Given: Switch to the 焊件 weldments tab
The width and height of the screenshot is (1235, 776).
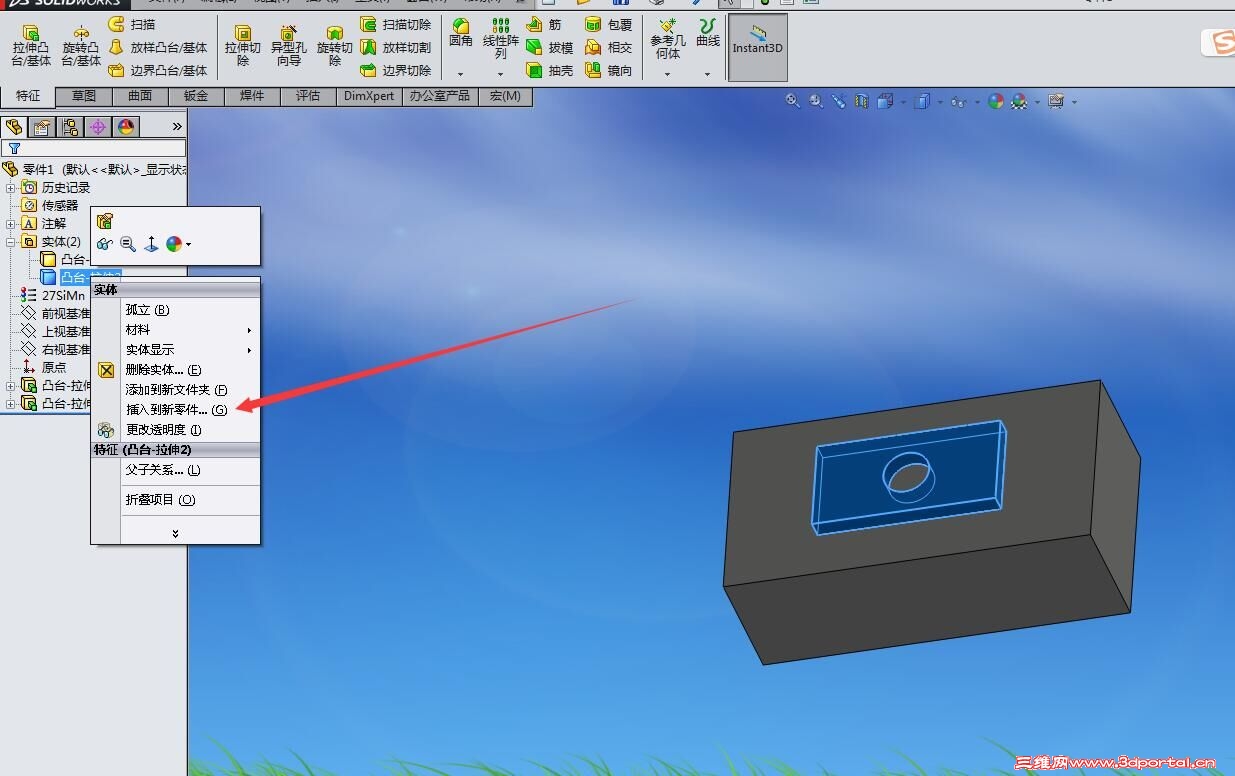Looking at the screenshot, I should click(252, 96).
